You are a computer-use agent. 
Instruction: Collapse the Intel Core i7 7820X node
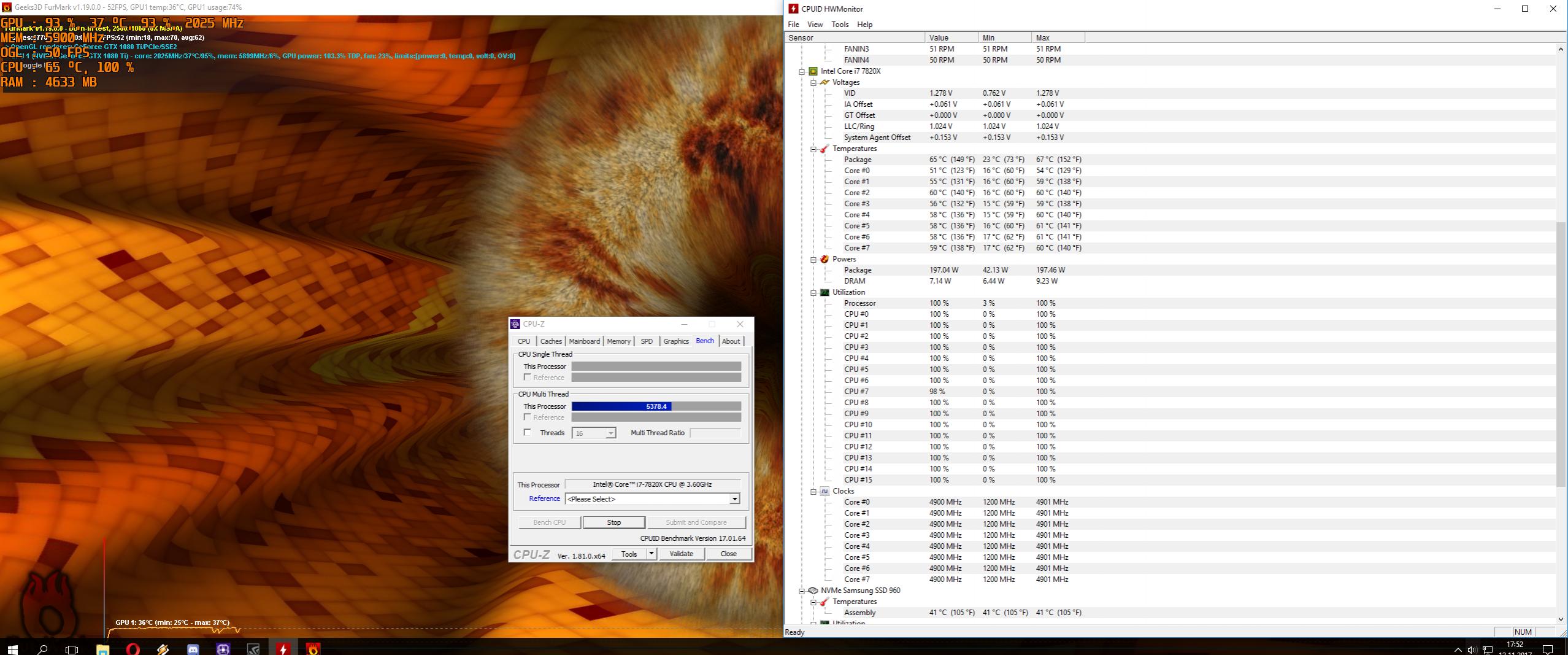pyautogui.click(x=802, y=72)
